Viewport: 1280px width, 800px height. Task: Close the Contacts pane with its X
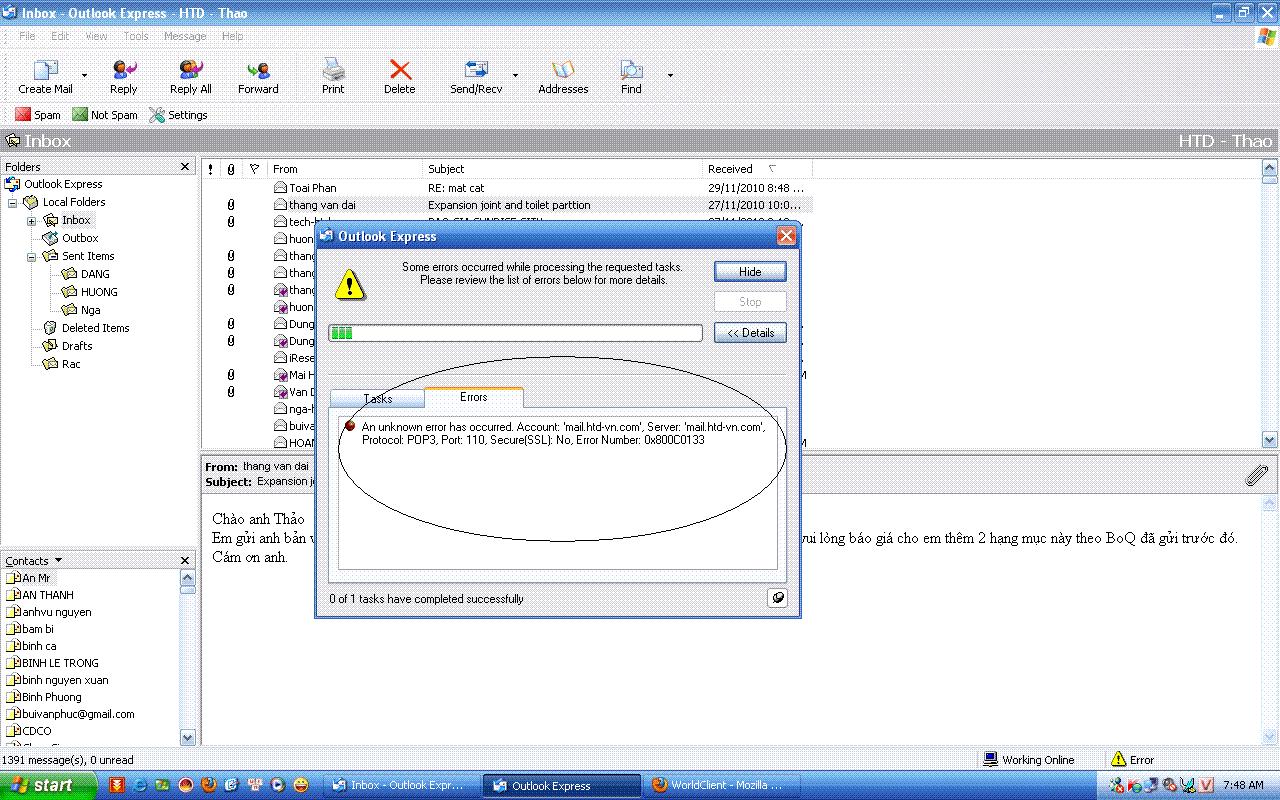(185, 561)
